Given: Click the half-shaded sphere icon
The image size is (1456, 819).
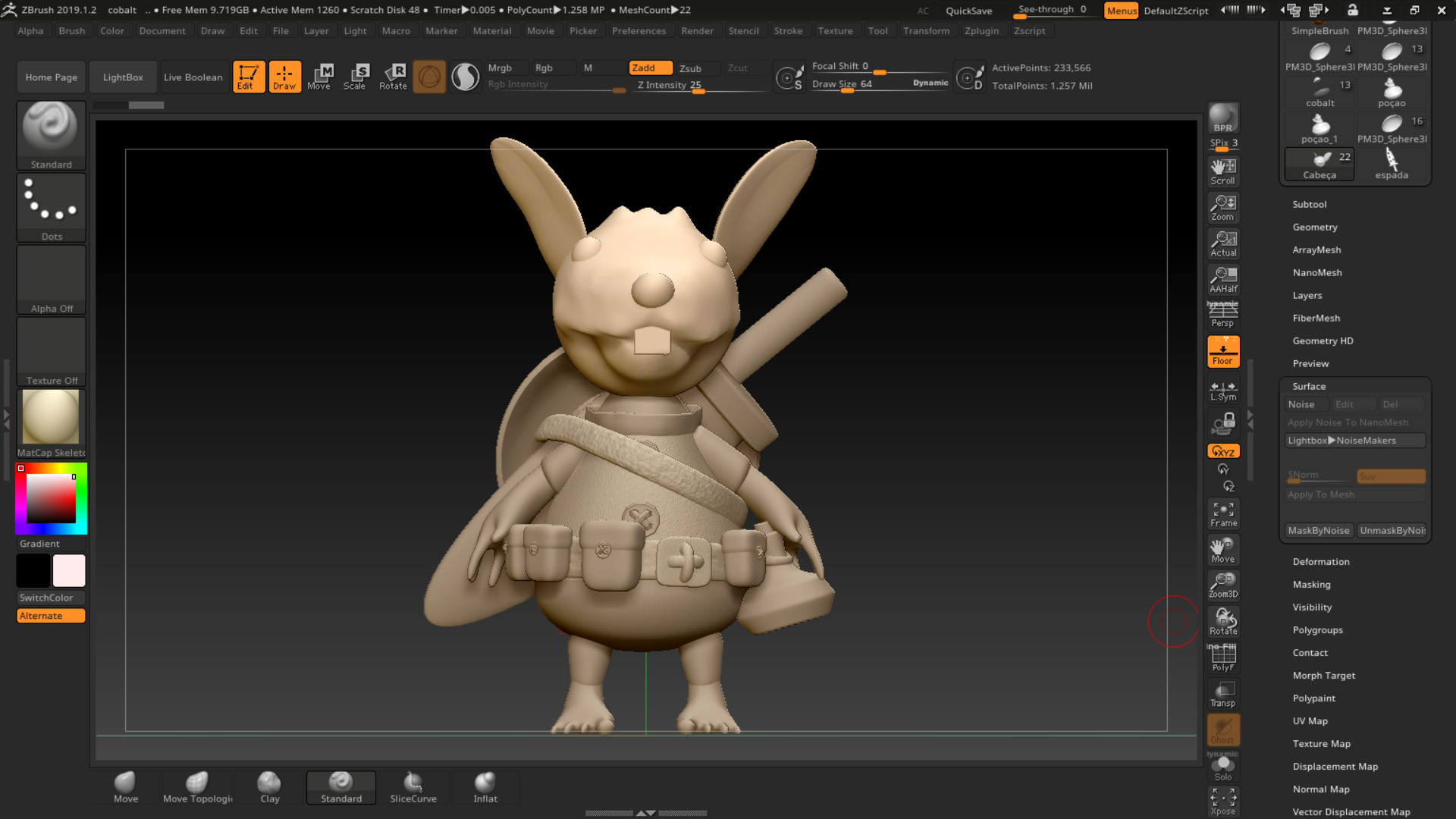Looking at the screenshot, I should pos(465,77).
